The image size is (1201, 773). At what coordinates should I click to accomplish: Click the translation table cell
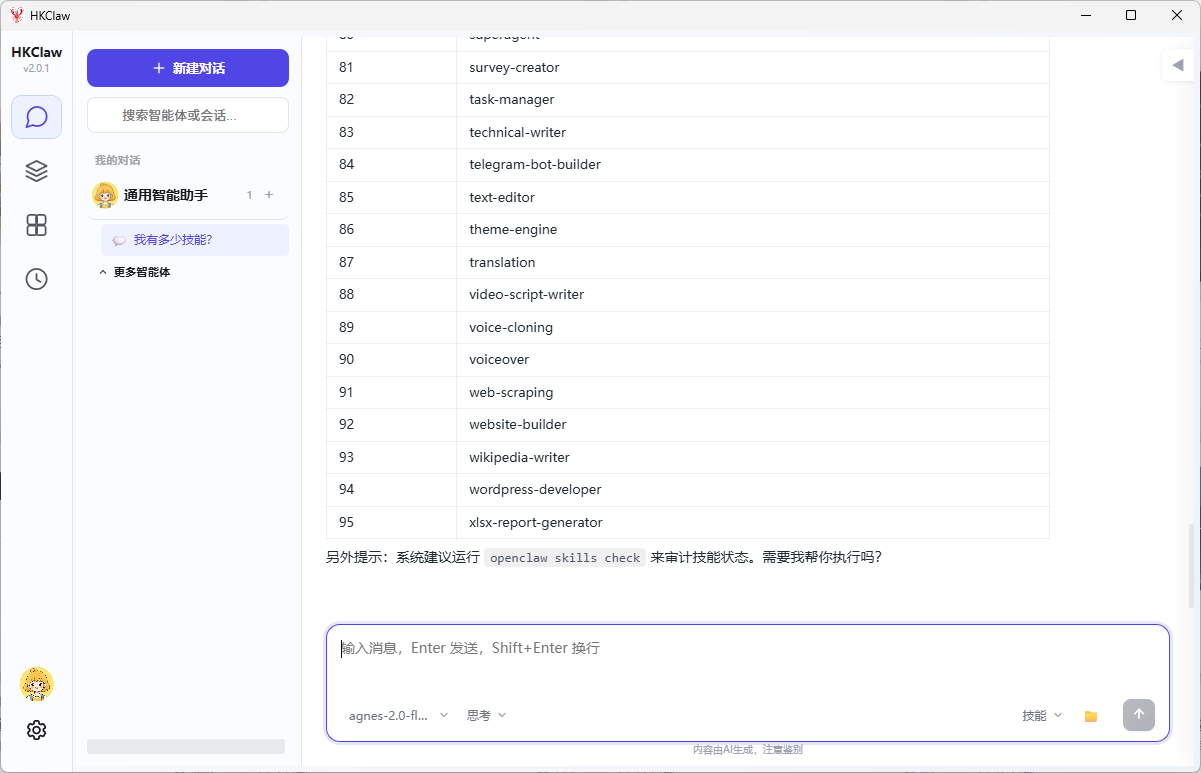(753, 262)
